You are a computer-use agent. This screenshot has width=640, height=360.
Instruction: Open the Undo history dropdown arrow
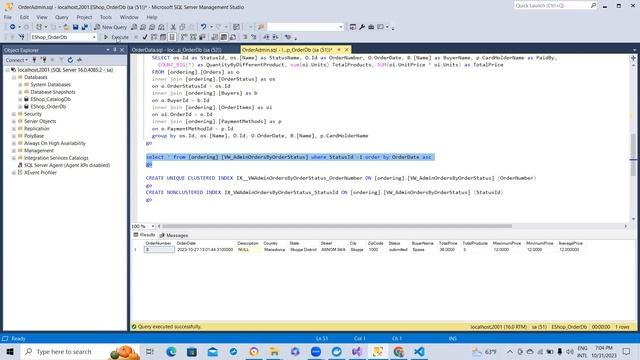(x=211, y=27)
